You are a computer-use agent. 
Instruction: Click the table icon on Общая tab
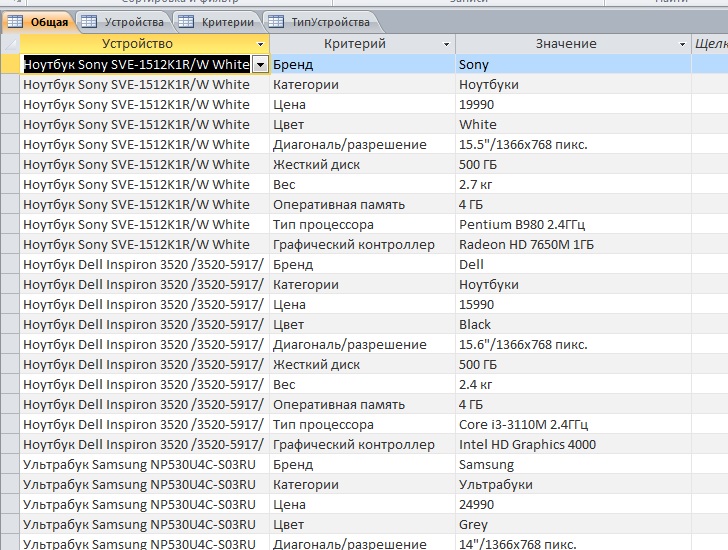tap(15, 22)
